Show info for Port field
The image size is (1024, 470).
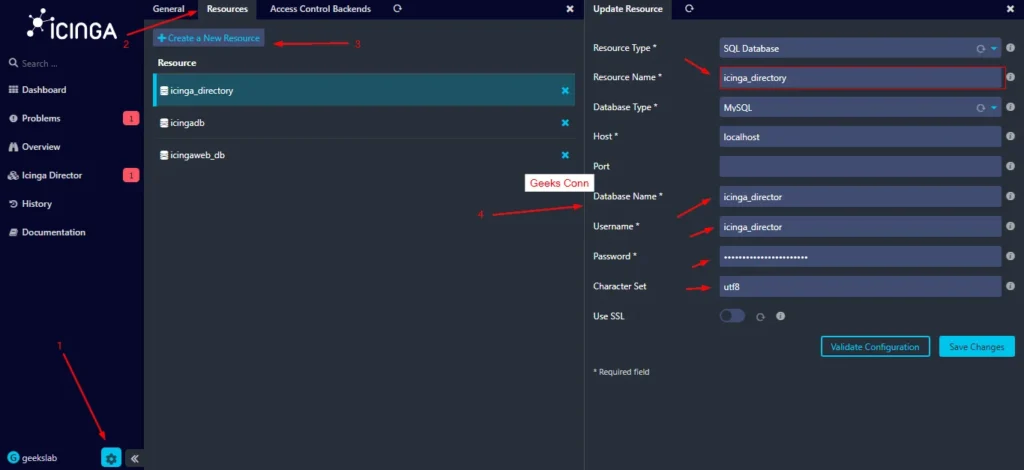pos(1010,166)
